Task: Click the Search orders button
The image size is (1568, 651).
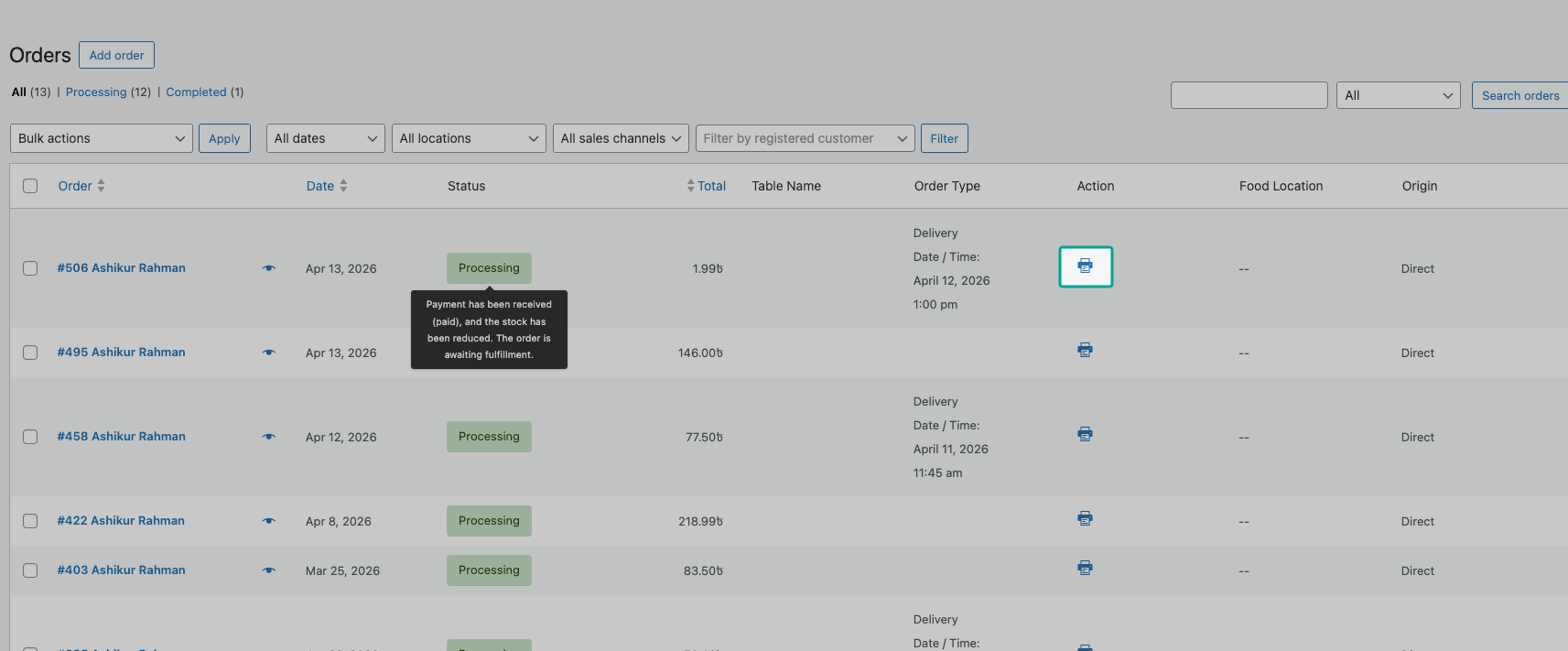Action: (1519, 95)
